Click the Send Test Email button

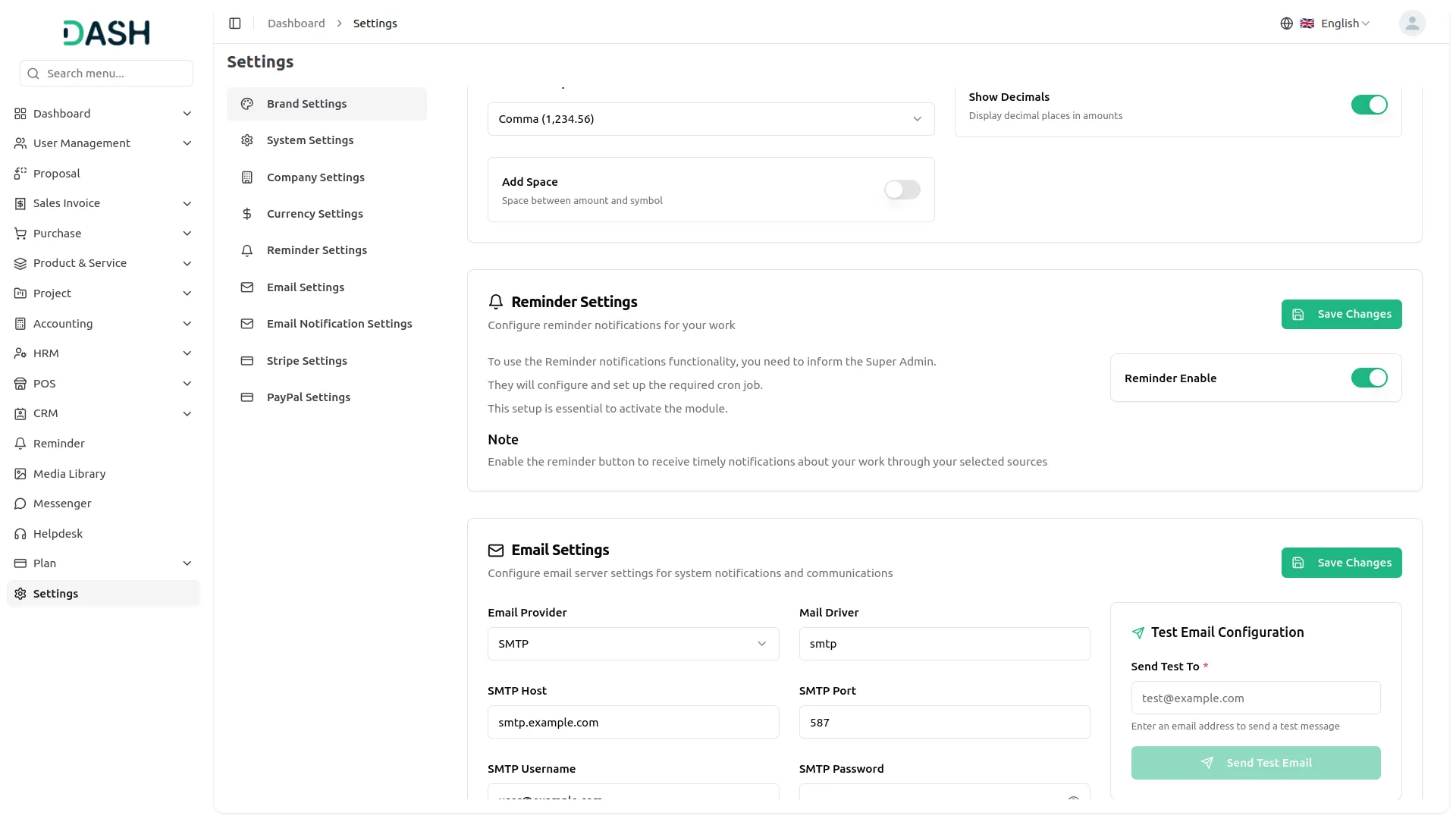1255,763
